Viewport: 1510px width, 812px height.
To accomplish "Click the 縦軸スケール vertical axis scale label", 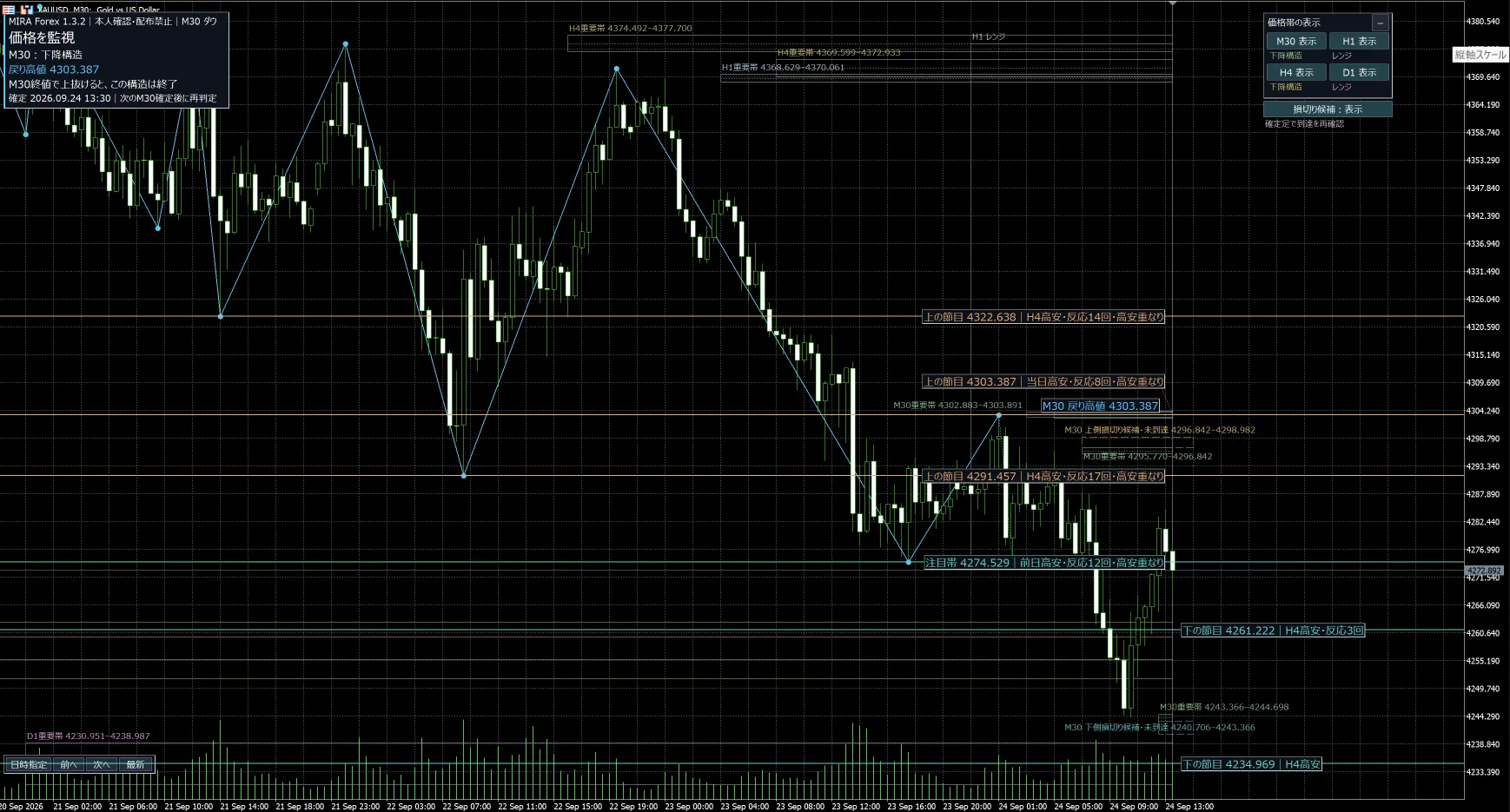I will 1480,55.
